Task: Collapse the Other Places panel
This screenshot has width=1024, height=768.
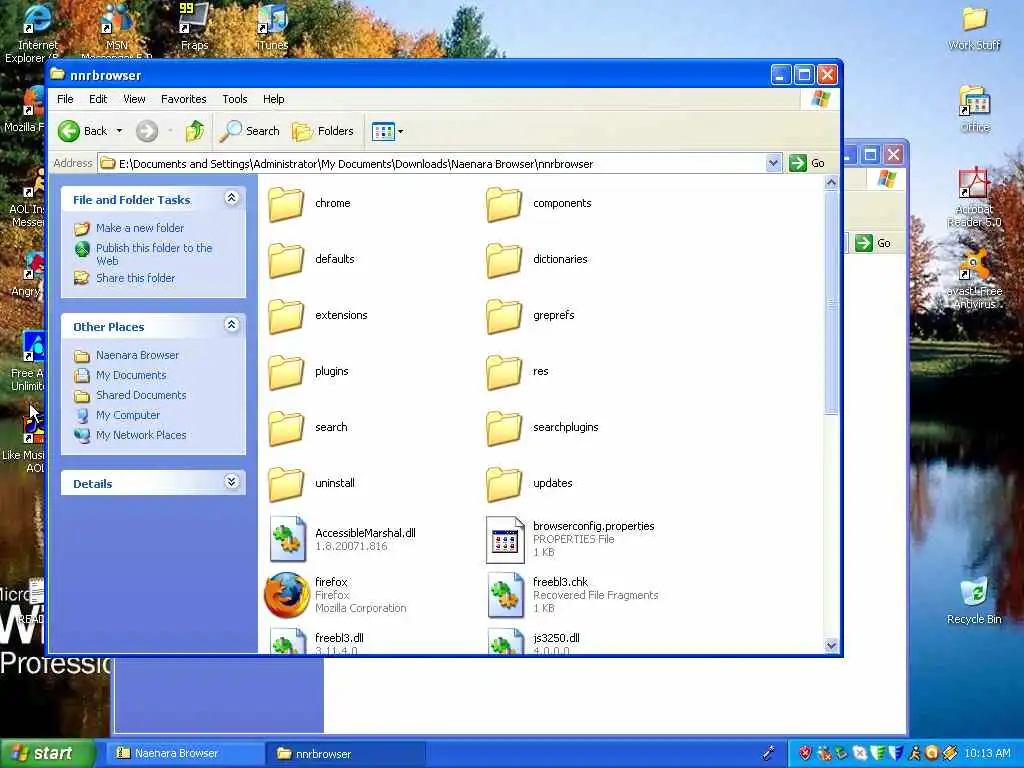Action: [231, 325]
